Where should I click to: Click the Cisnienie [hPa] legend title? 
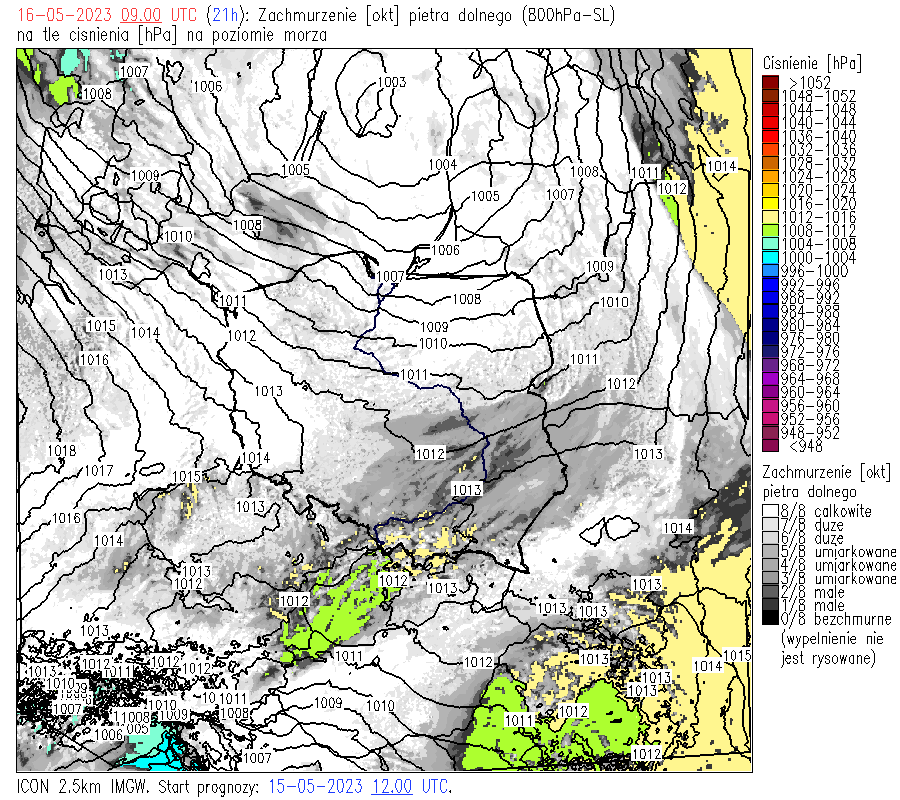[x=811, y=62]
